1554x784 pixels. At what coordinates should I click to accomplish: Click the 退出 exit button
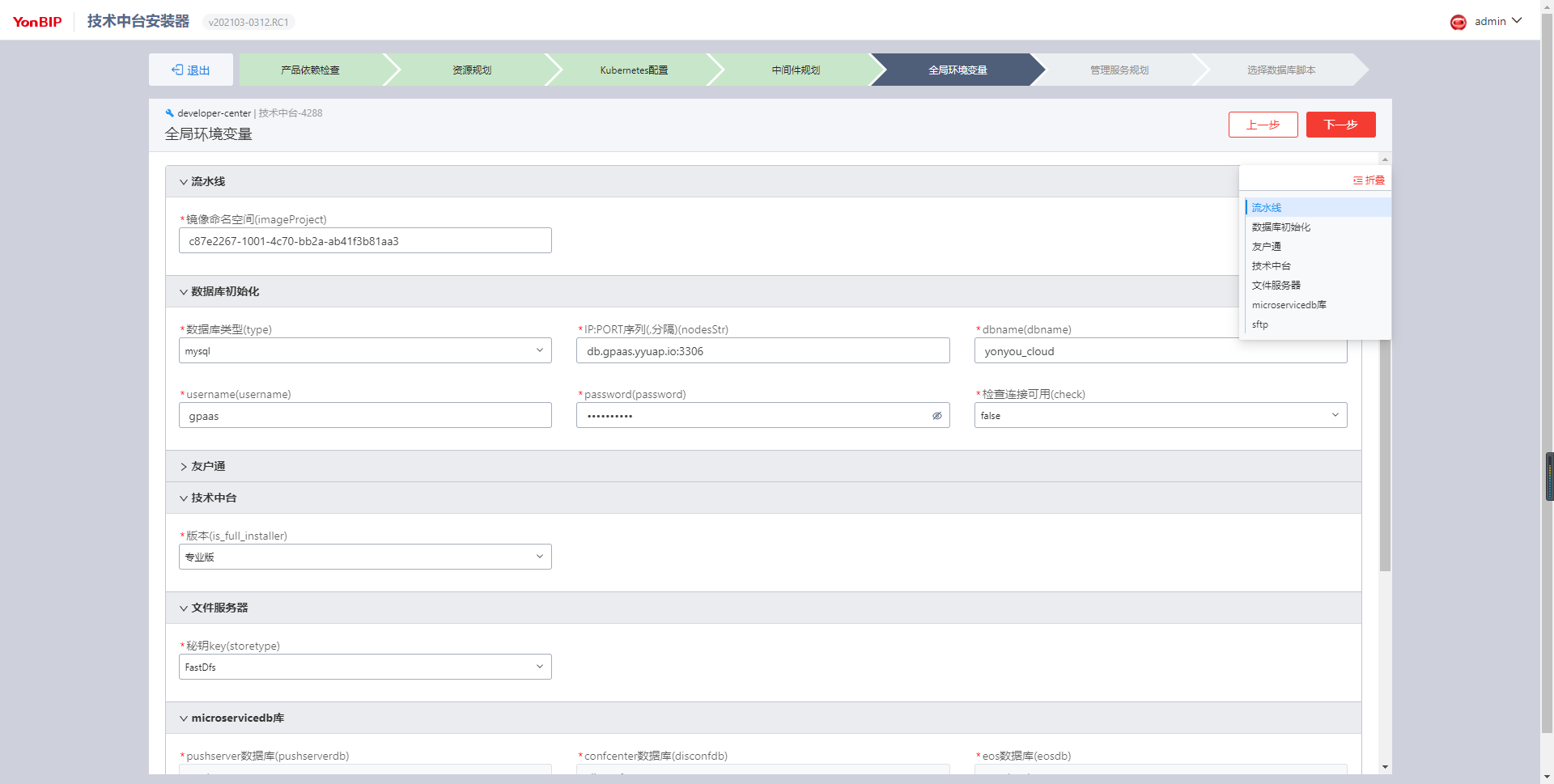click(x=191, y=70)
